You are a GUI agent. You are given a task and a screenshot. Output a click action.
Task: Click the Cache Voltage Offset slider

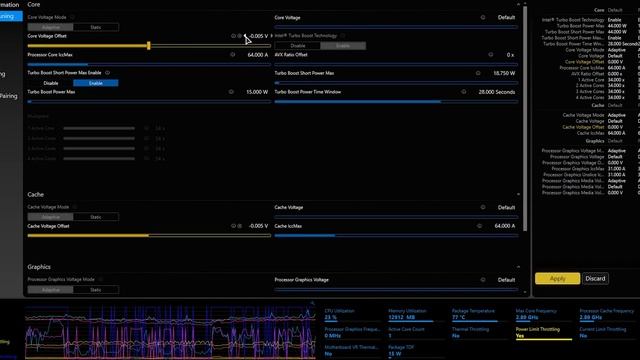149,236
